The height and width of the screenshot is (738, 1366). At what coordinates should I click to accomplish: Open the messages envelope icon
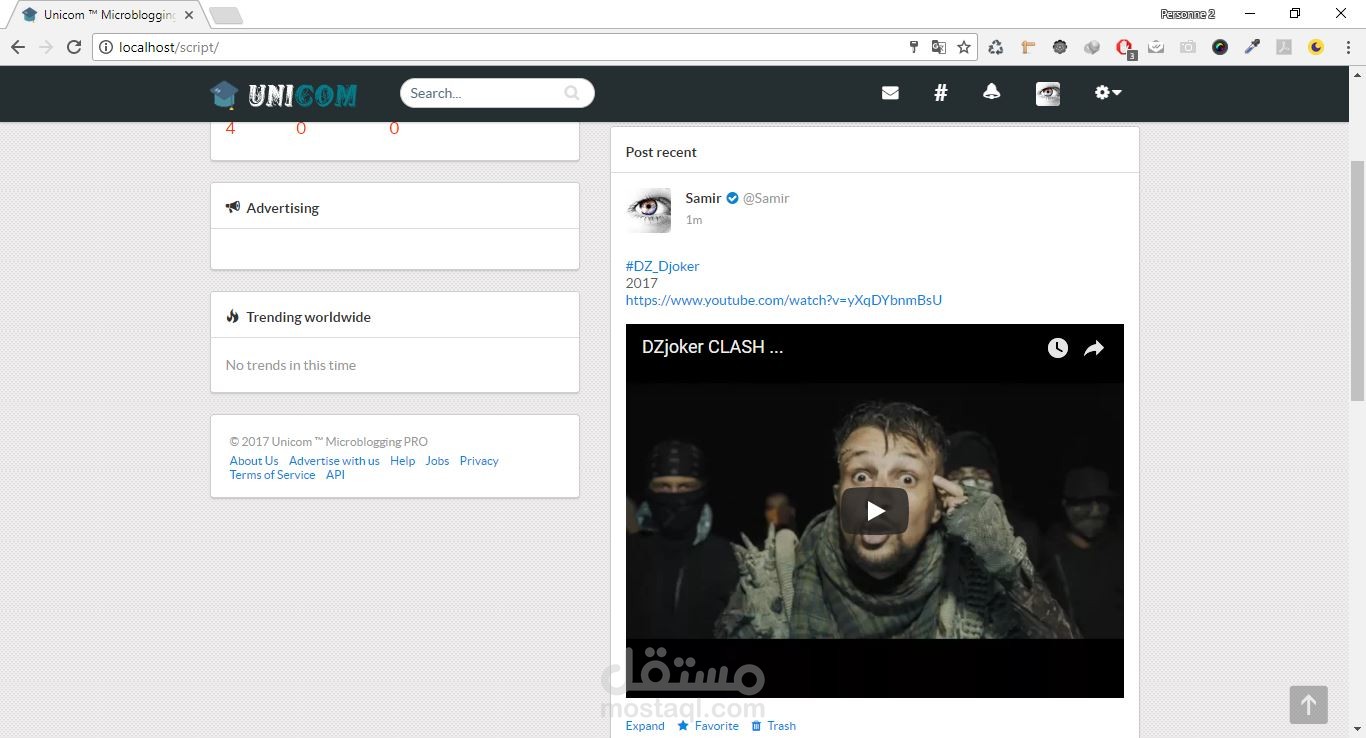pos(890,93)
